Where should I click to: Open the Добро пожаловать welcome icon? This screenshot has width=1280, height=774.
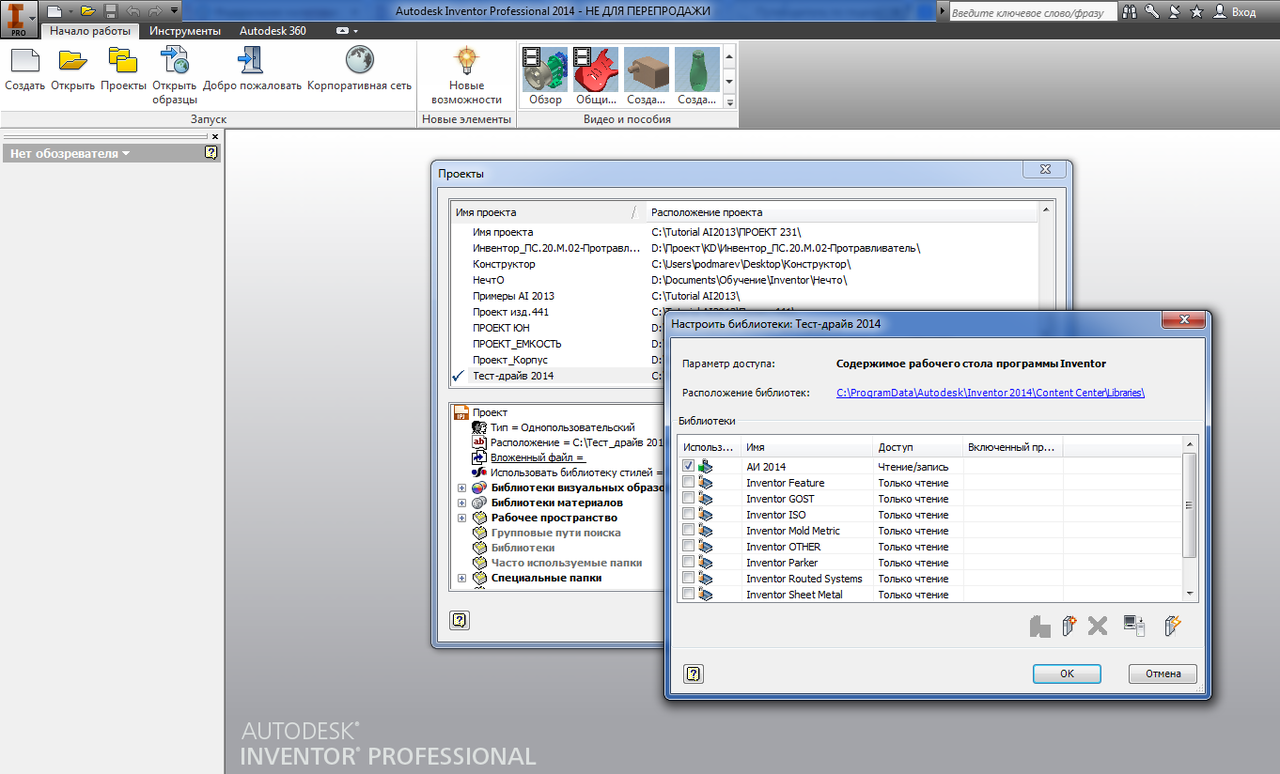tap(251, 60)
